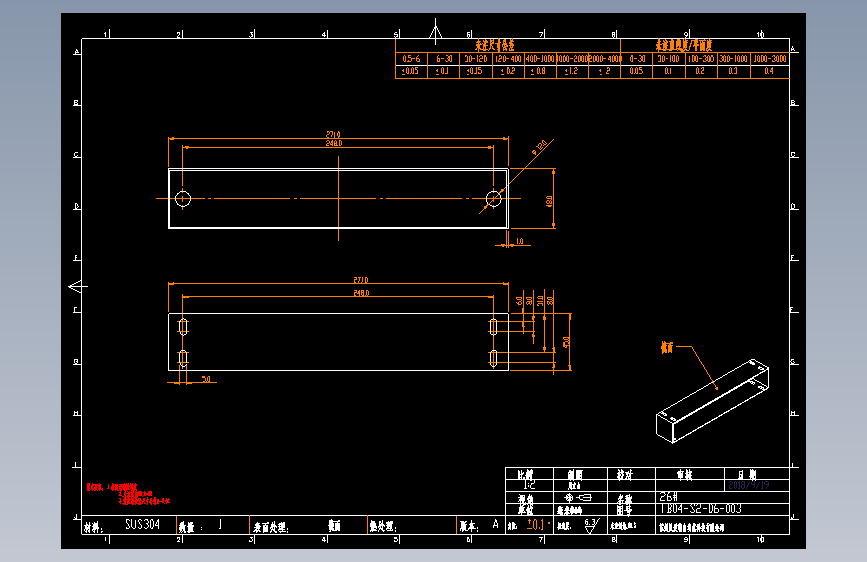
Task: Click the 6.3 surface roughness symbol
Action: click(592, 525)
